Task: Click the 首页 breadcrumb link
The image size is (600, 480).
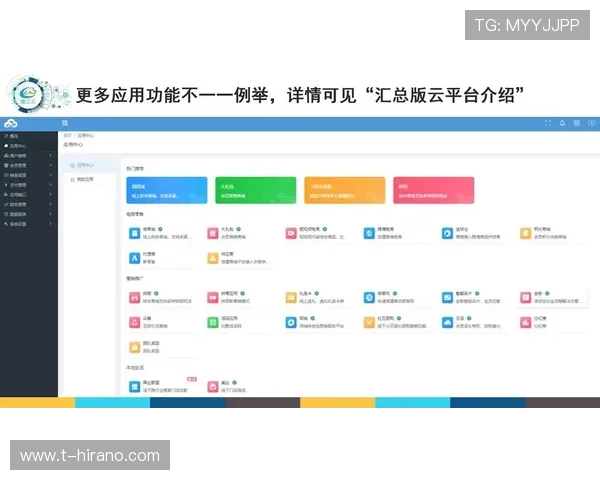Action: tap(67, 136)
